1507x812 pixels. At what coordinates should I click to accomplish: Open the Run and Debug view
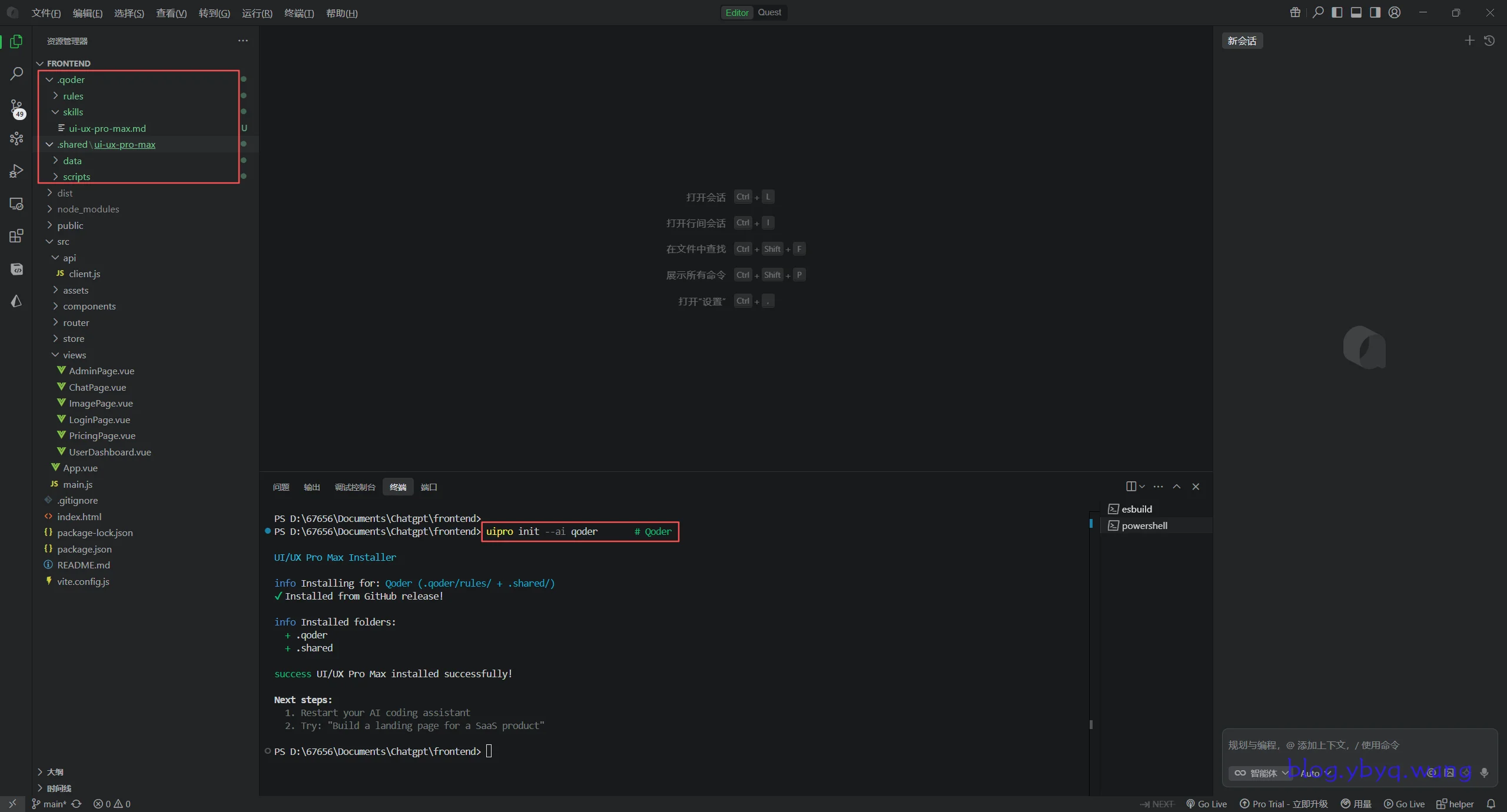[x=16, y=171]
